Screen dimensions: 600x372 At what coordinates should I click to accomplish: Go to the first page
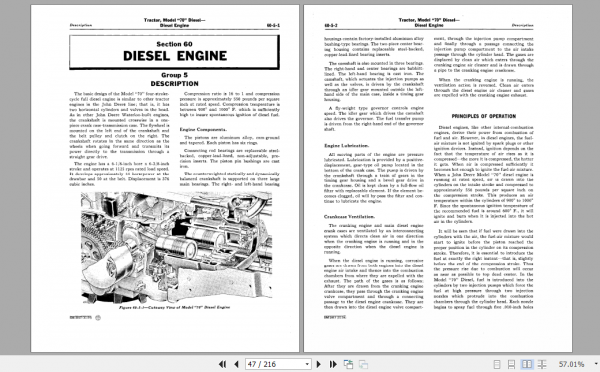[x=222, y=364]
